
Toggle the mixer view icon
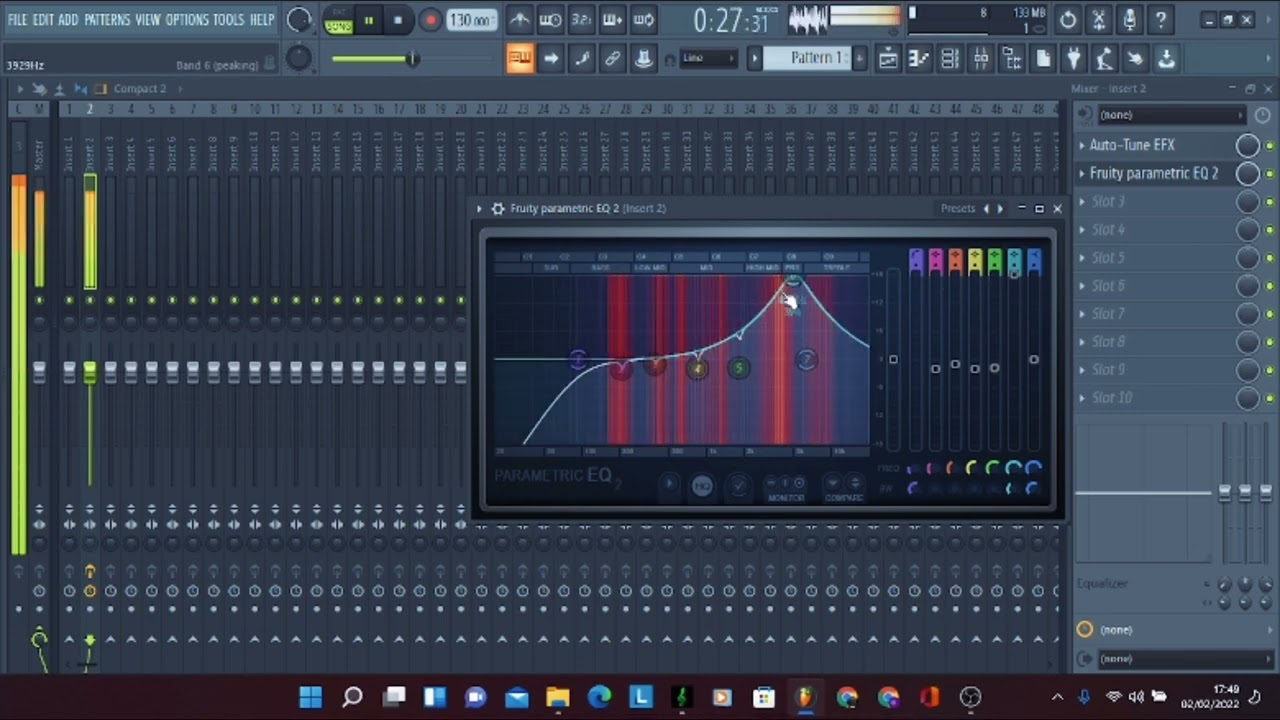pyautogui.click(x=981, y=59)
